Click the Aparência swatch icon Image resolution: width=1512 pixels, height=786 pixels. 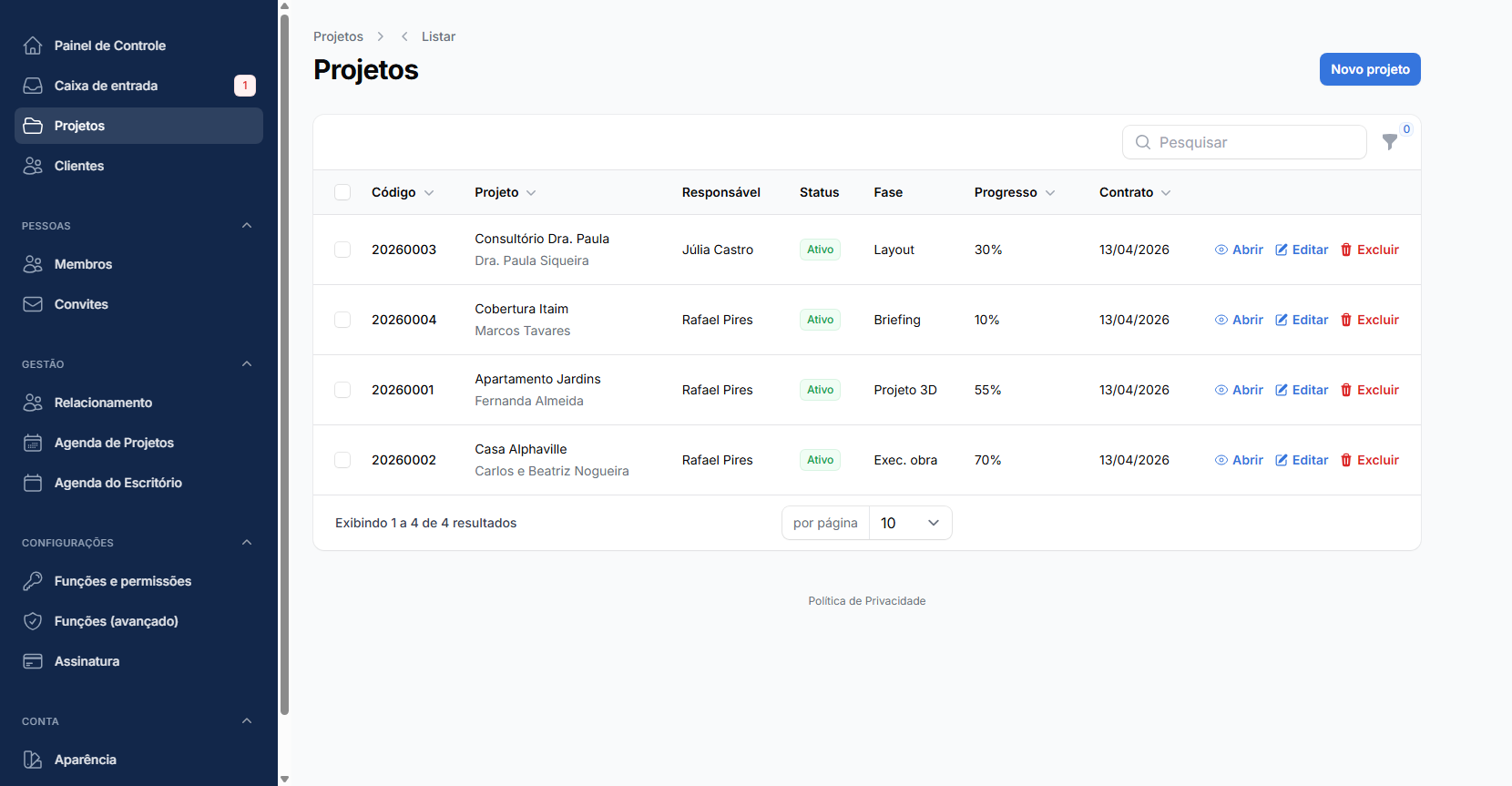coord(33,760)
